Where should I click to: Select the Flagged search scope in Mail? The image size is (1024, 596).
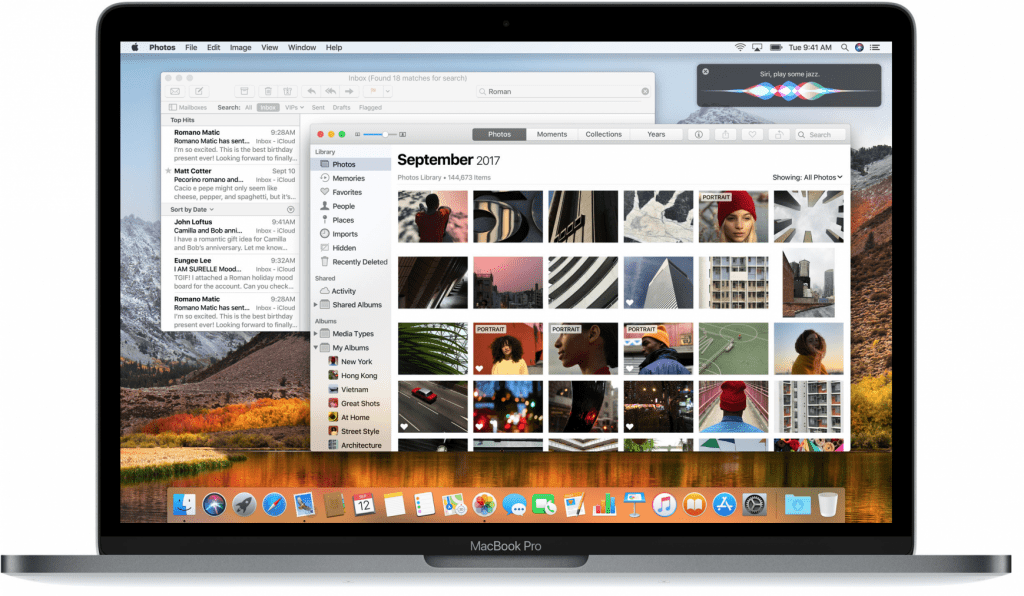click(370, 108)
